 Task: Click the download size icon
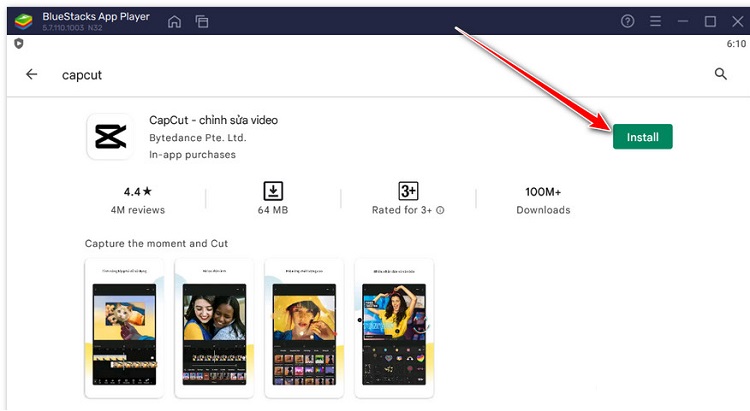[x=273, y=191]
